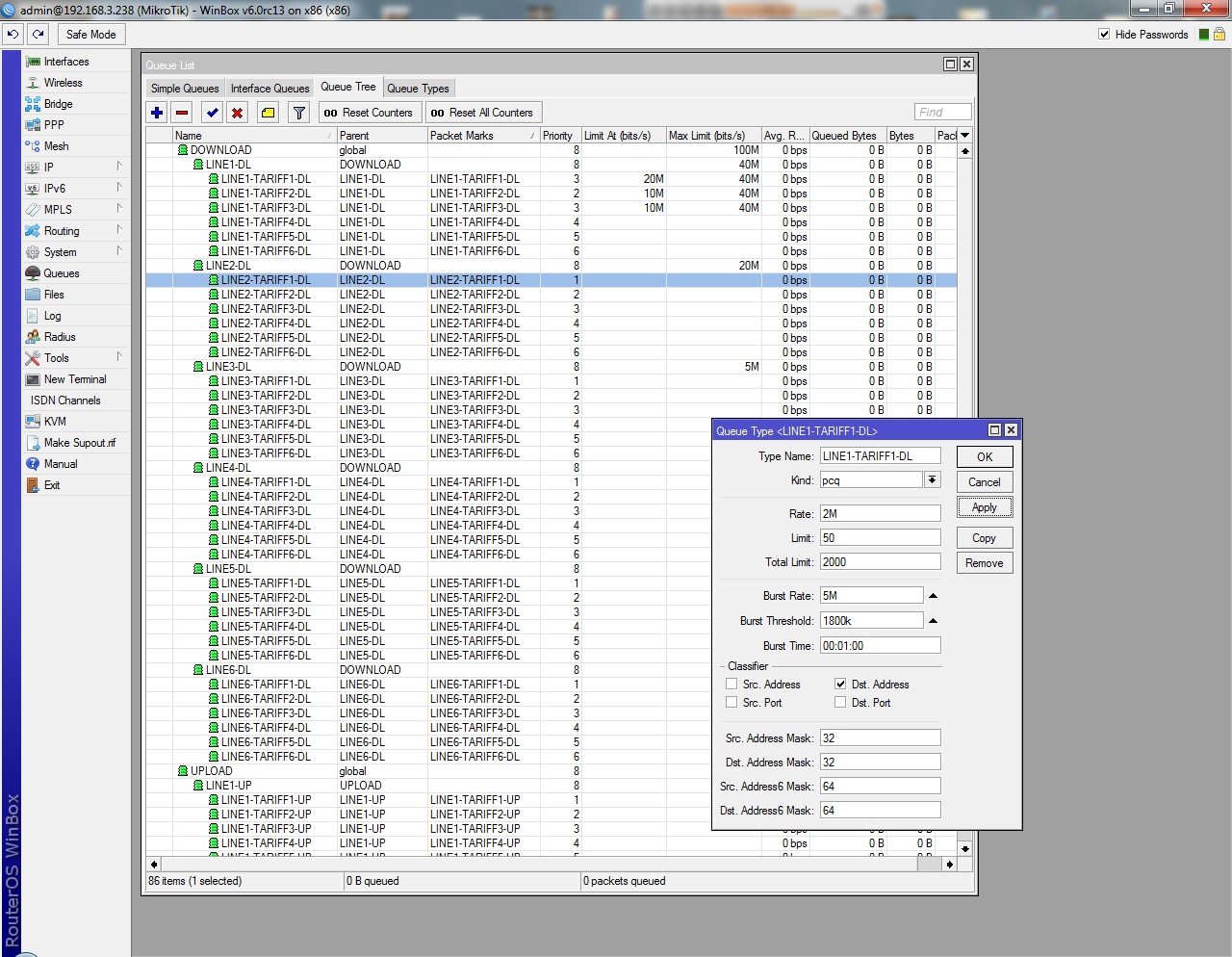Click the Rate input field showing 2M
Image resolution: width=1232 pixels, height=957 pixels.
click(880, 514)
